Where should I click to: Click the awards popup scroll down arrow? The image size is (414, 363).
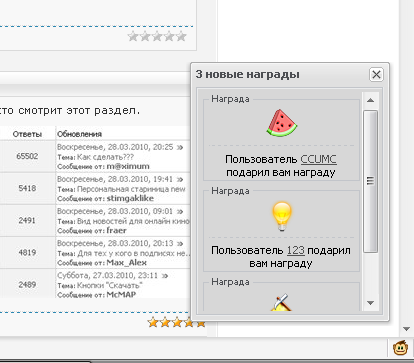[370, 303]
